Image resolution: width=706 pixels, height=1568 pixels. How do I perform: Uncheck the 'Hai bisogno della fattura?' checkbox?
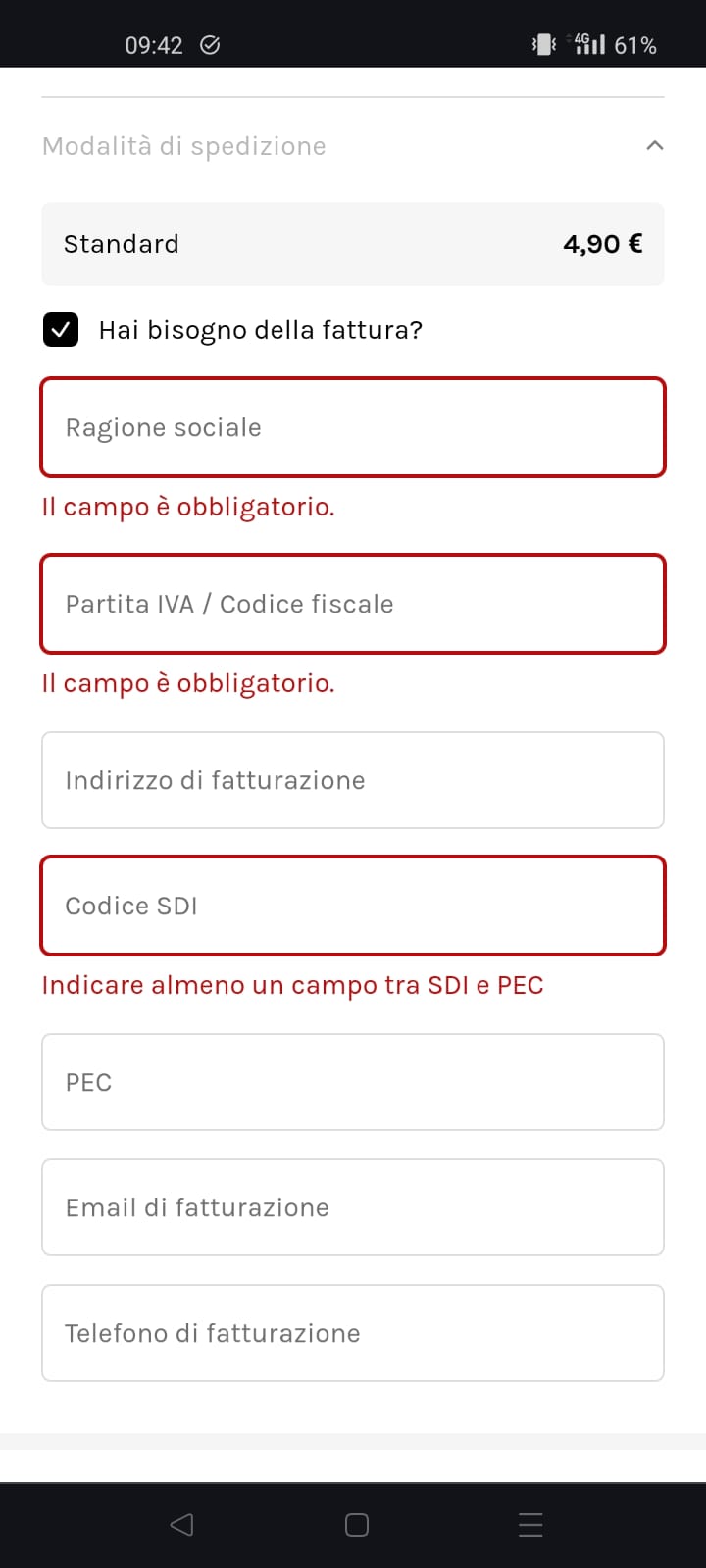(61, 330)
